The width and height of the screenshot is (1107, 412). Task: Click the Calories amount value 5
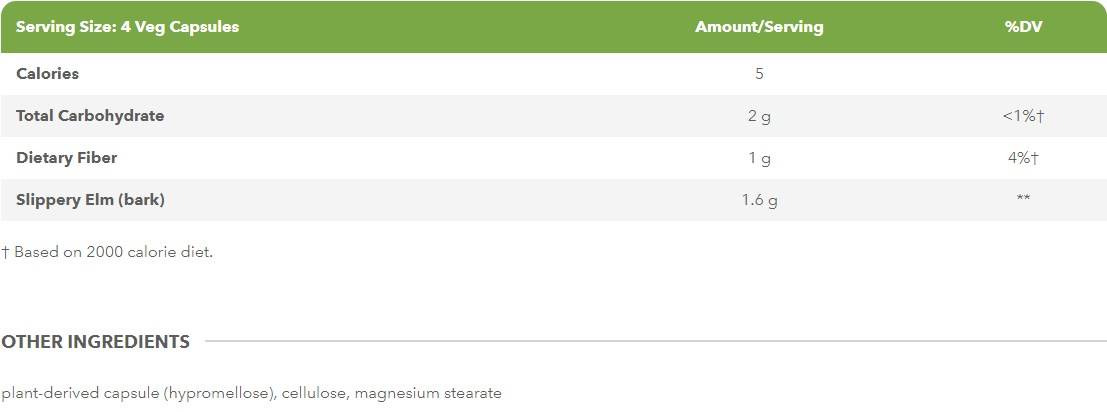760,73
